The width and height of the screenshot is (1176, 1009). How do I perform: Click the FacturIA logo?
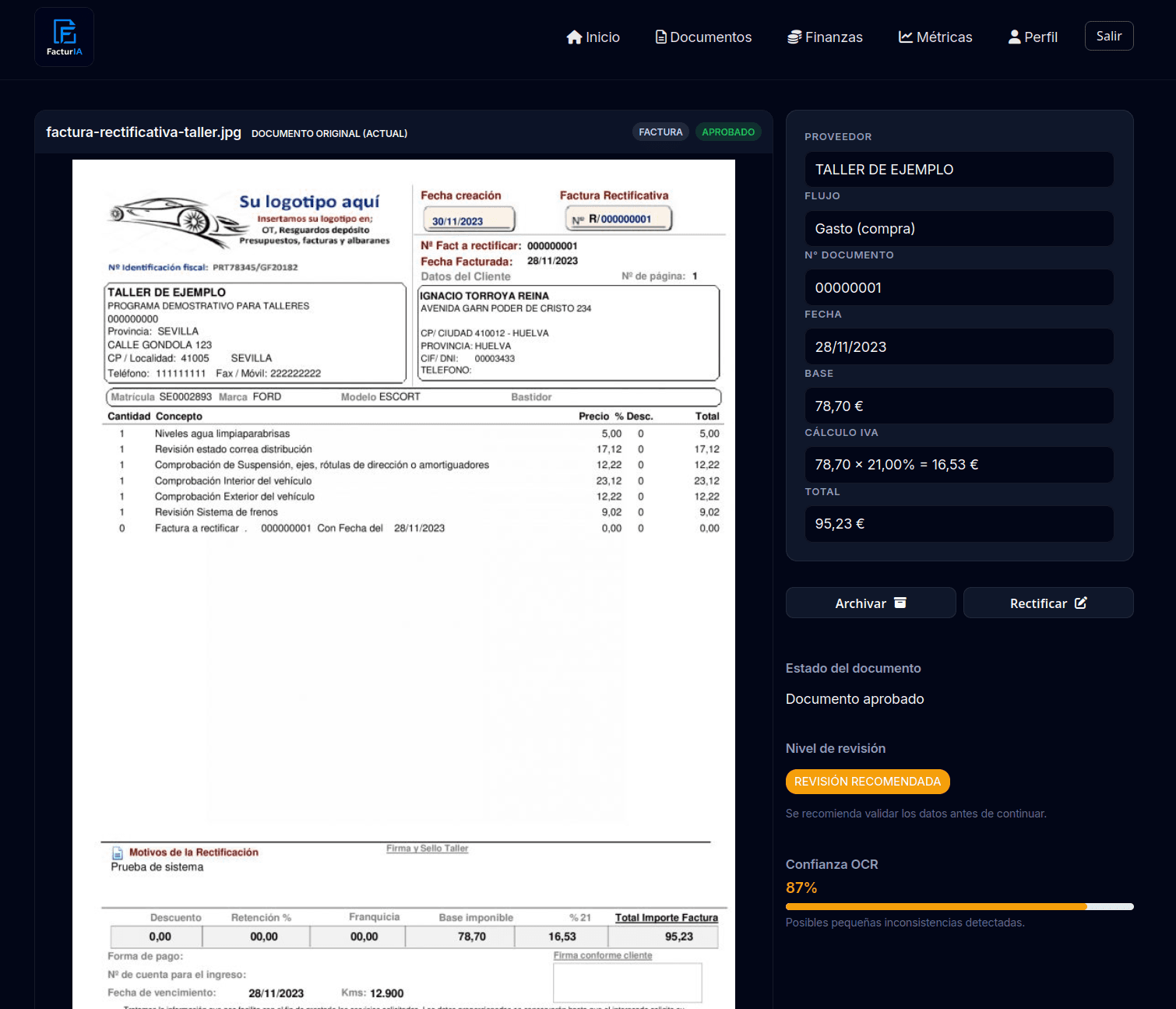(x=64, y=37)
